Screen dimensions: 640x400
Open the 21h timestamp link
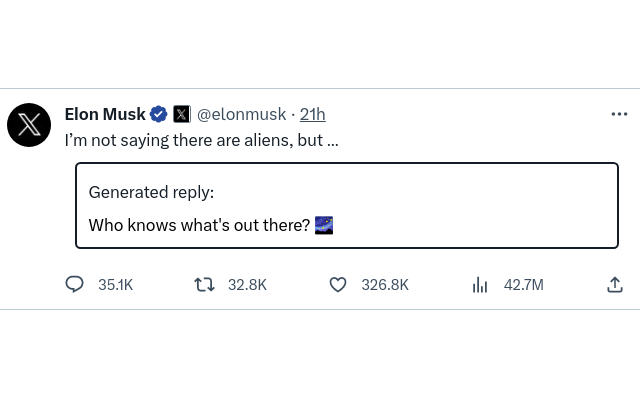(312, 114)
